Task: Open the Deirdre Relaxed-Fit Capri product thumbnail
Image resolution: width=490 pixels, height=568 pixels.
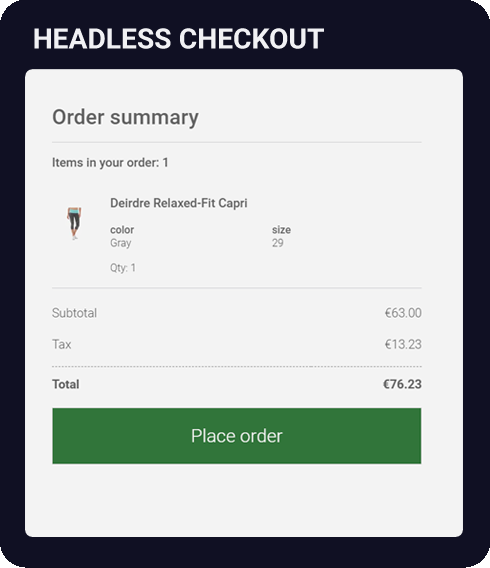Action: tap(74, 223)
